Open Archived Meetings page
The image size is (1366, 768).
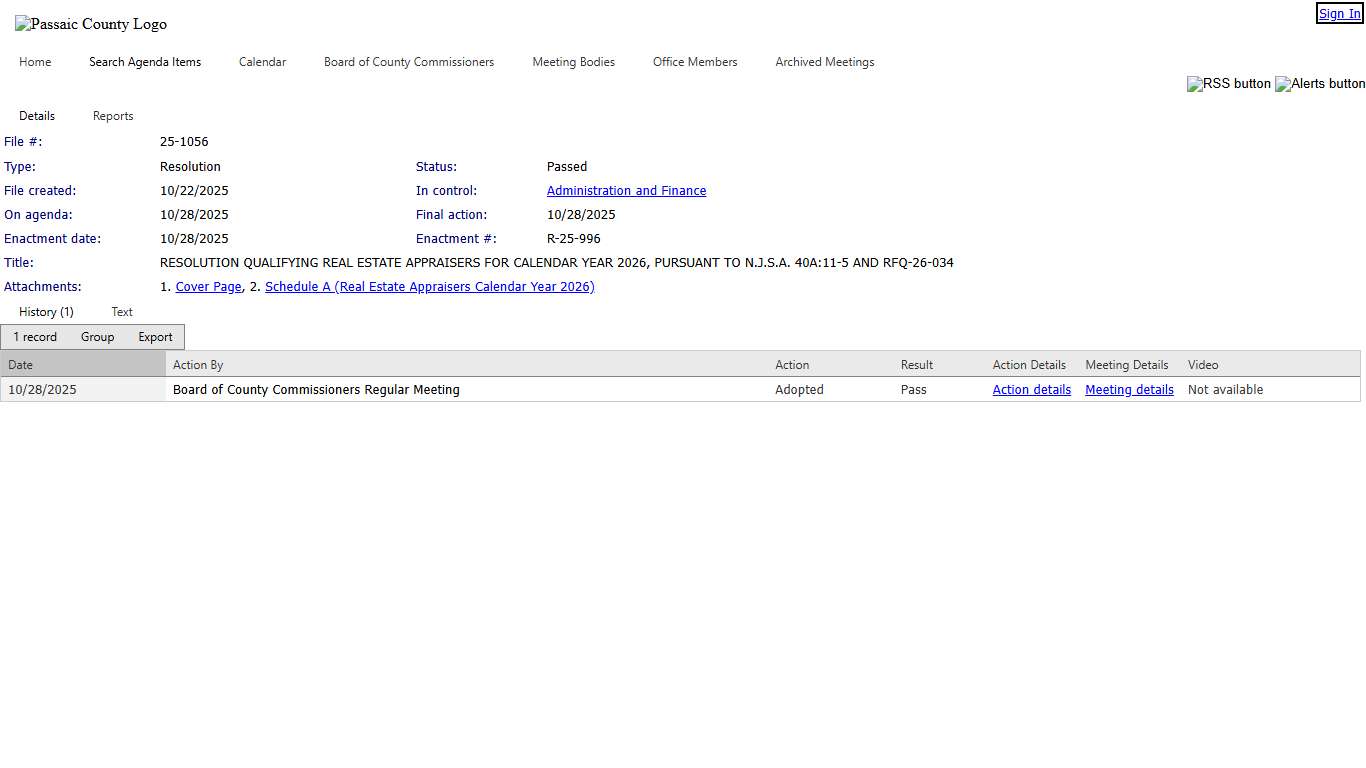[824, 62]
